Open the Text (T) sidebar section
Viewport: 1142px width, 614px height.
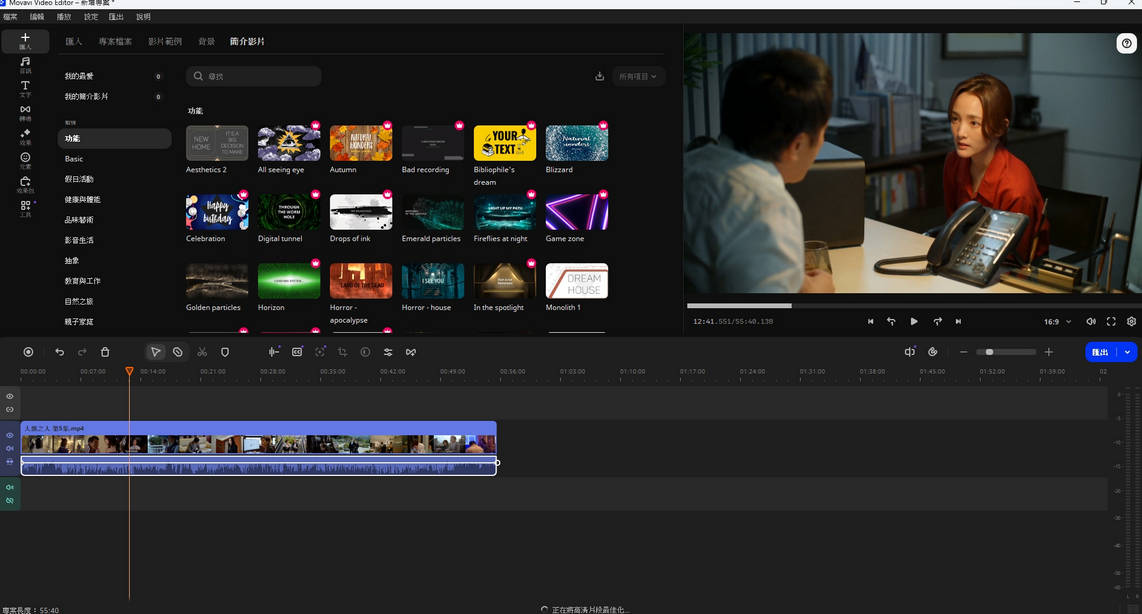click(25, 89)
